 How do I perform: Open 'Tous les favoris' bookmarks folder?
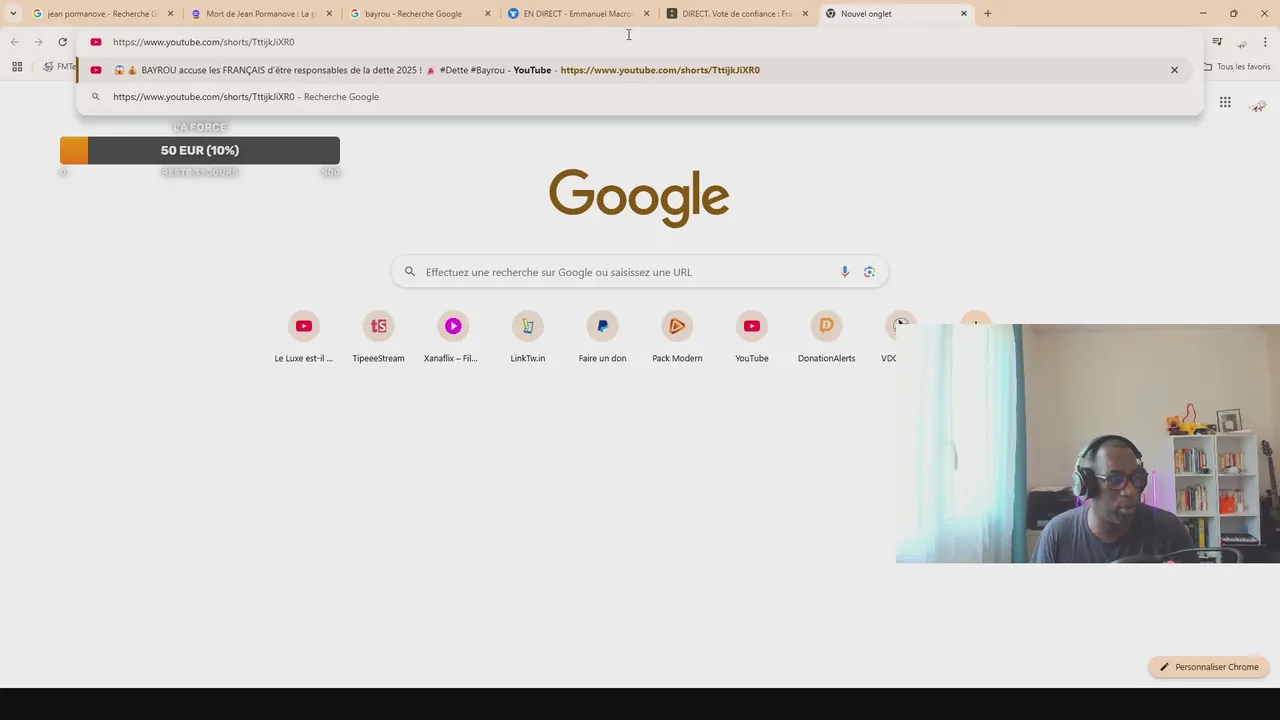click(x=1237, y=67)
